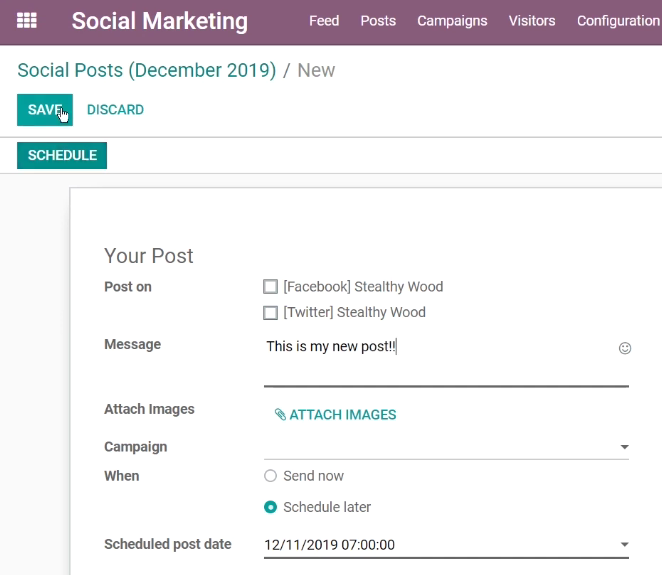Open the Scheduled post date picker arrow
This screenshot has height=575, width=662.
624,545
